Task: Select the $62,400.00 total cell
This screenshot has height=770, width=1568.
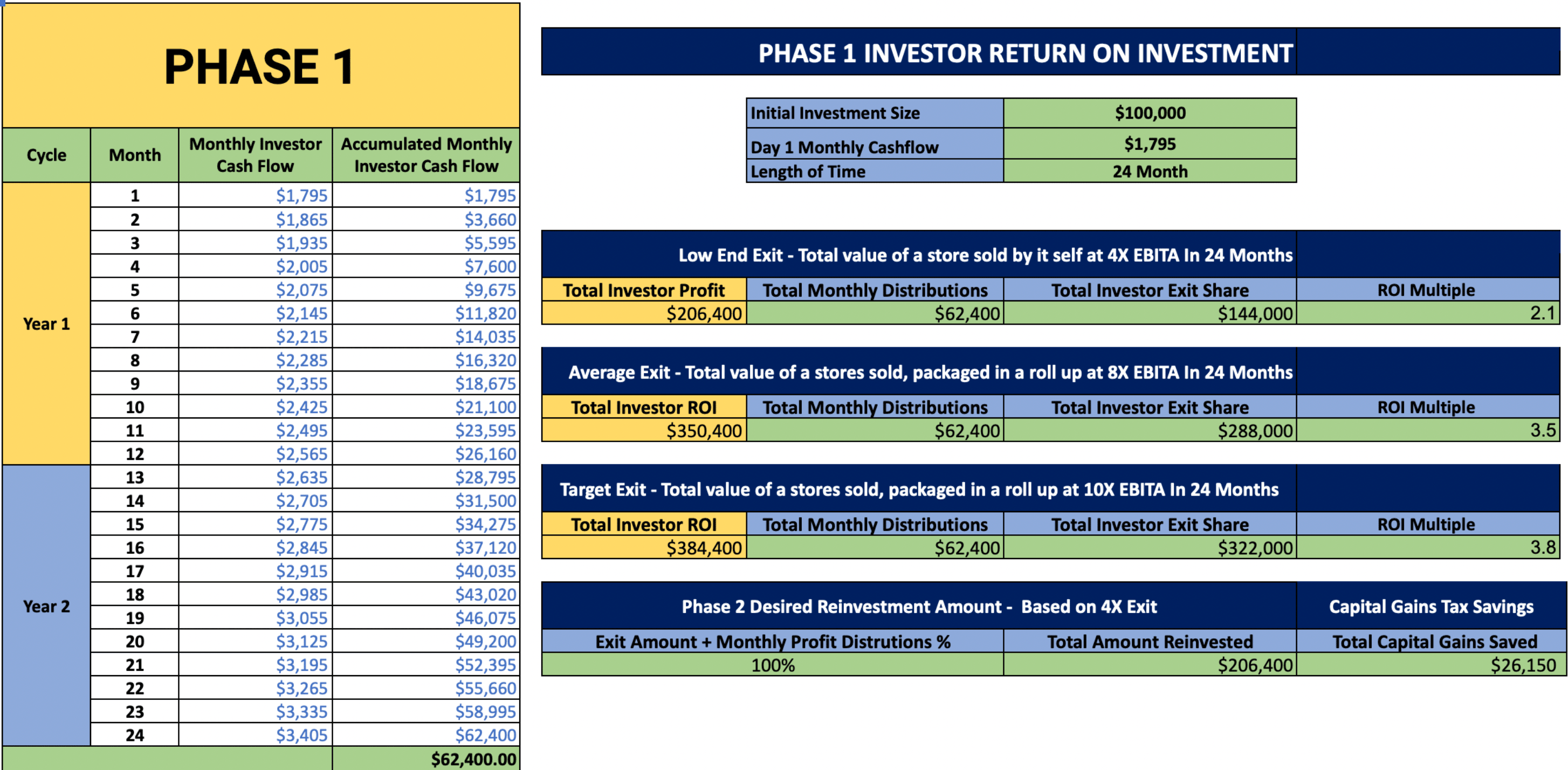Action: click(426, 759)
